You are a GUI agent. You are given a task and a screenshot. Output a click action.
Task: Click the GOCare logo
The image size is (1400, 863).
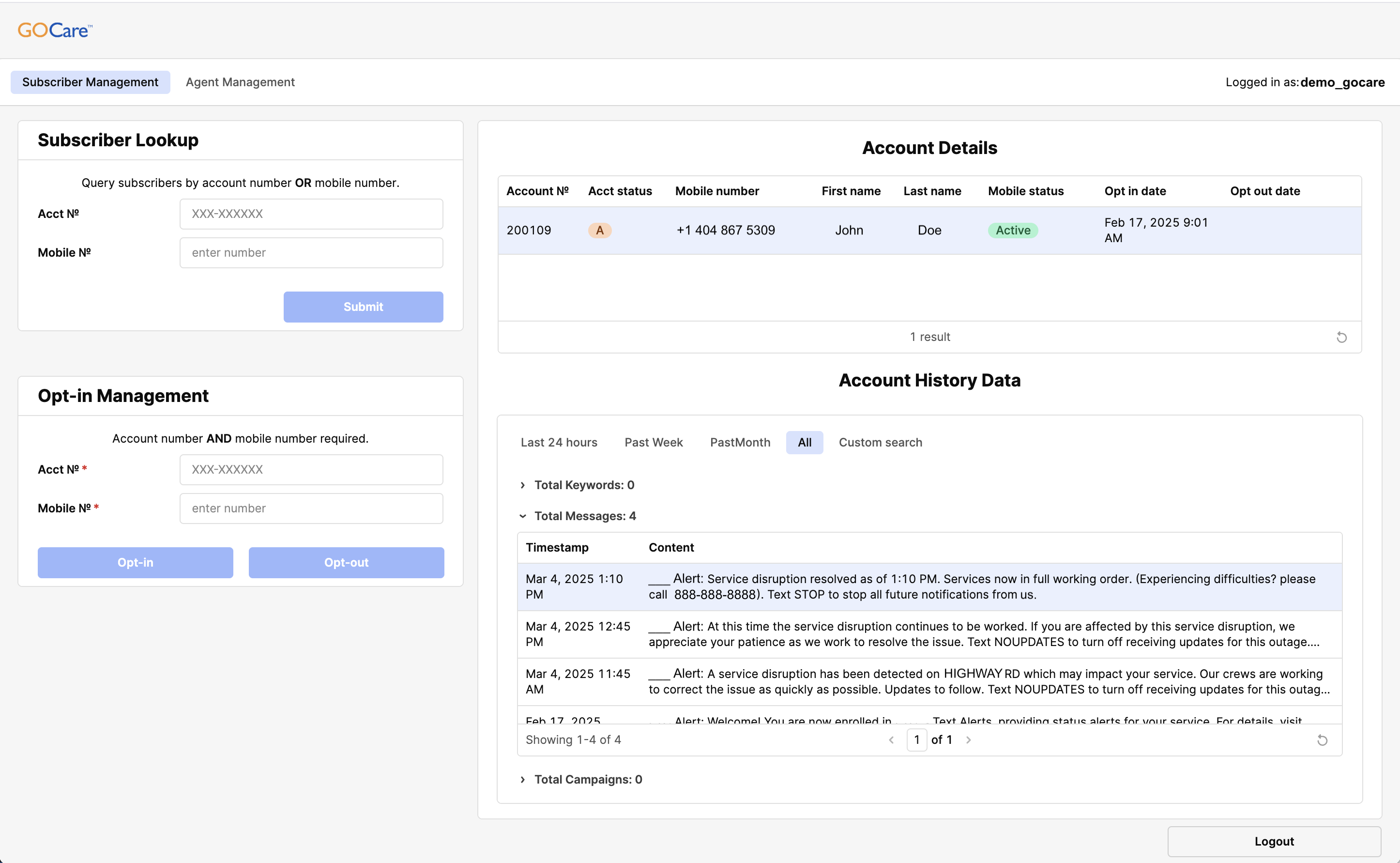pos(55,30)
